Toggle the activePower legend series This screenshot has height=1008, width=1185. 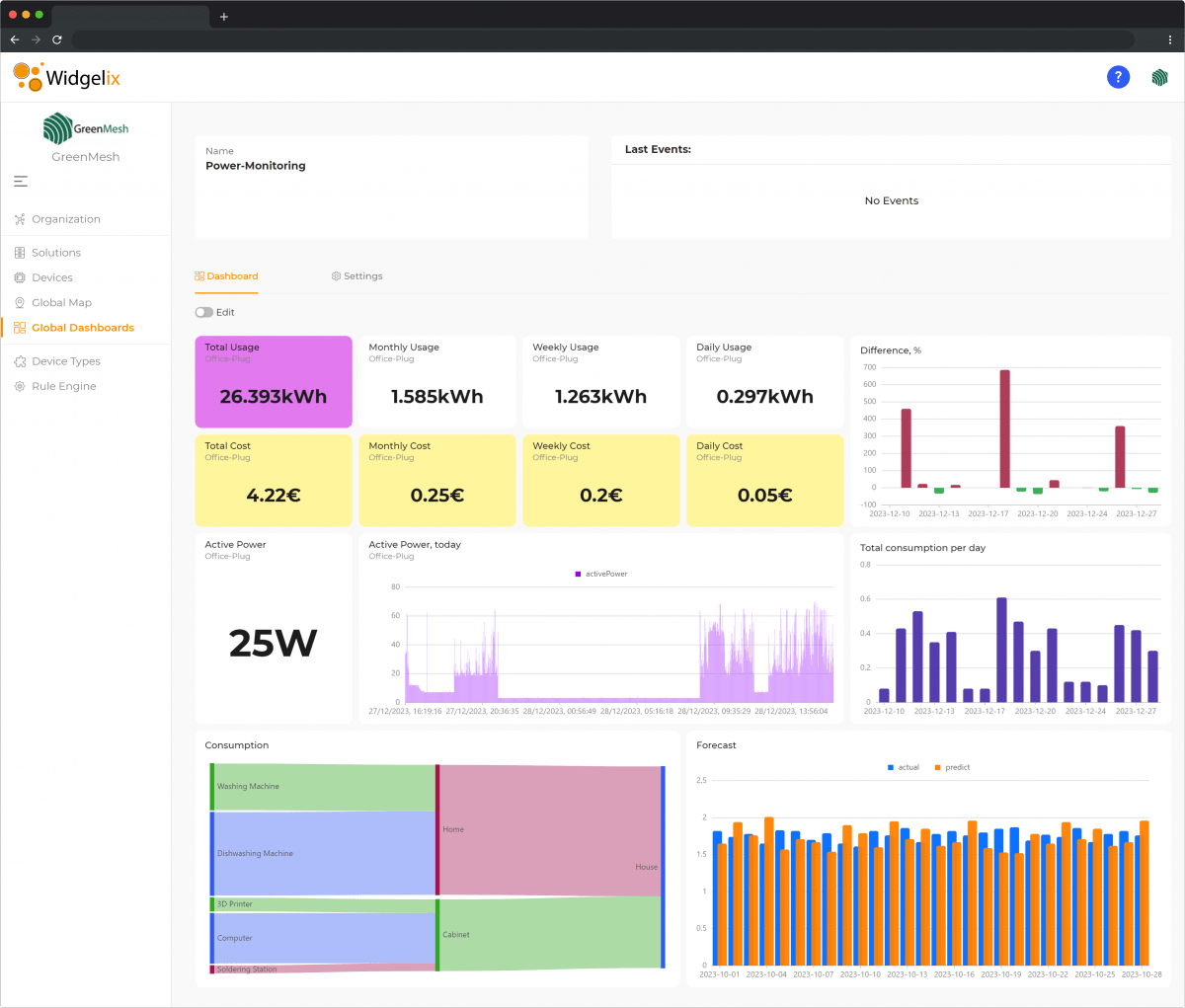pyautogui.click(x=600, y=574)
